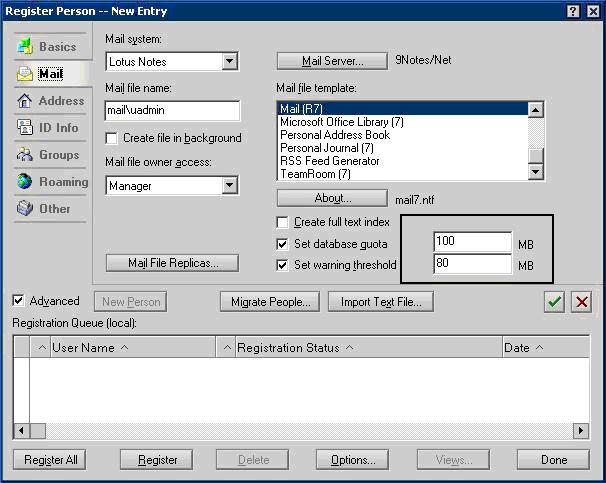This screenshot has width=606, height=483.
Task: Click the Mail file name field
Action: tap(172, 111)
